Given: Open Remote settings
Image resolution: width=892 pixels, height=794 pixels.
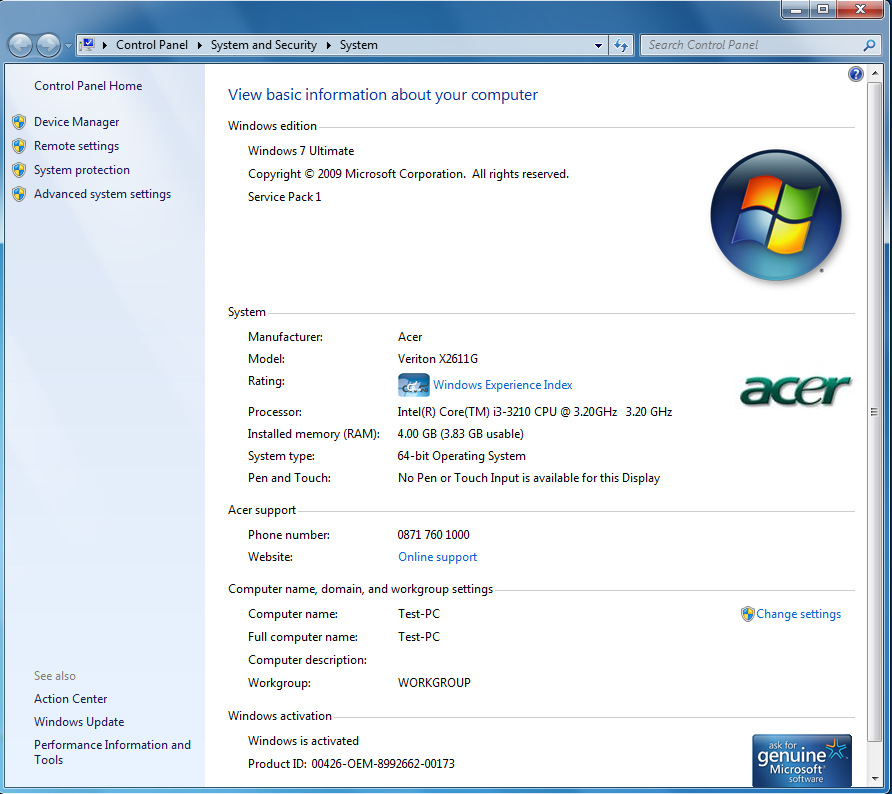Looking at the screenshot, I should [x=76, y=146].
